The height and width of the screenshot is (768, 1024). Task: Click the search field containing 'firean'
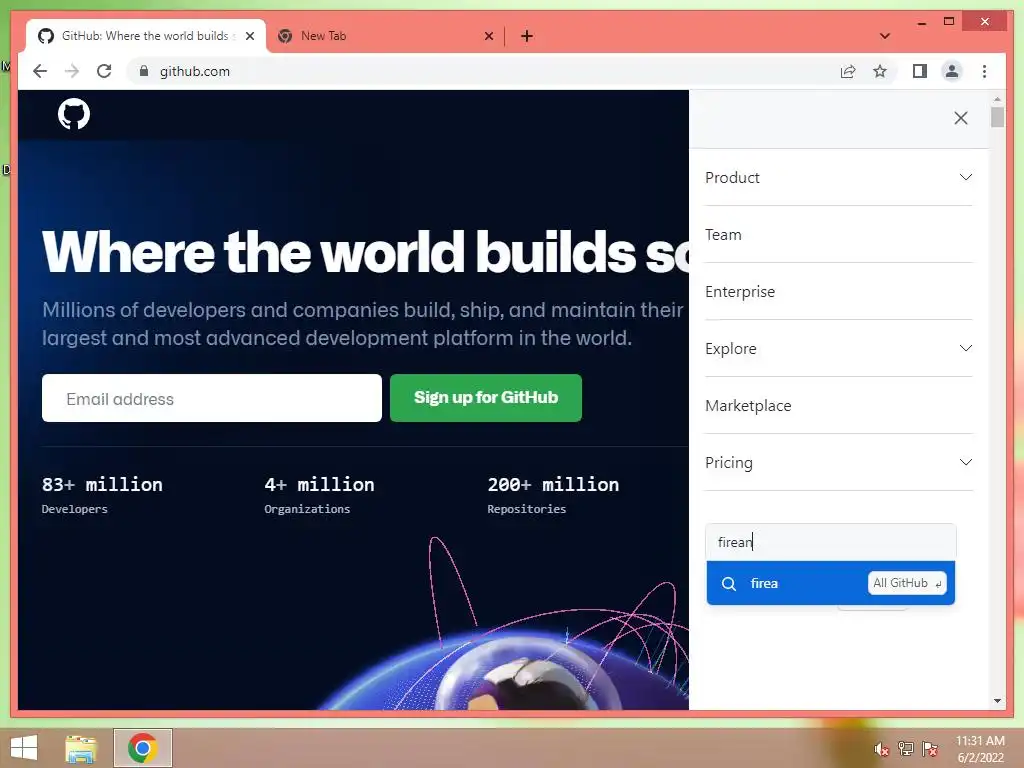(x=831, y=542)
